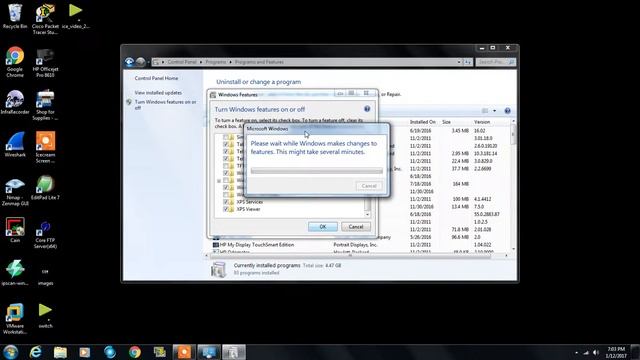Click OK in Windows Features dialog
This screenshot has height=360, width=640.
tap(323, 227)
